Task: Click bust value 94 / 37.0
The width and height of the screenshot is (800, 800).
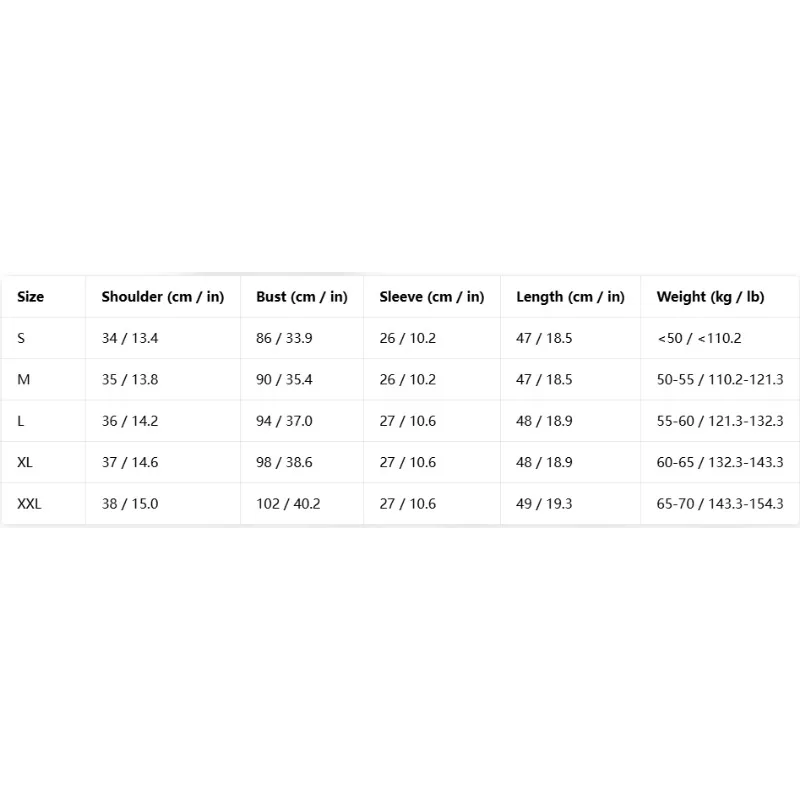Action: pyautogui.click(x=284, y=421)
